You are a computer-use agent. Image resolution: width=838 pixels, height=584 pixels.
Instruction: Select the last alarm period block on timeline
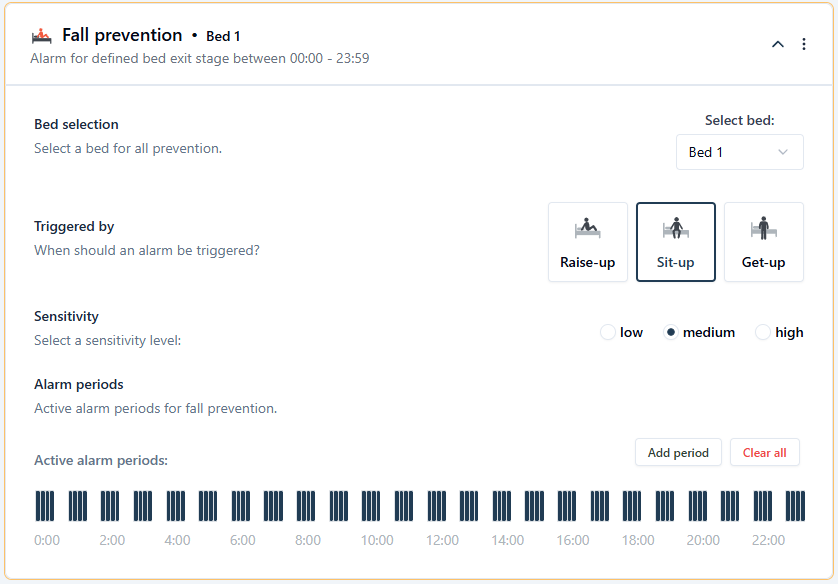point(796,505)
